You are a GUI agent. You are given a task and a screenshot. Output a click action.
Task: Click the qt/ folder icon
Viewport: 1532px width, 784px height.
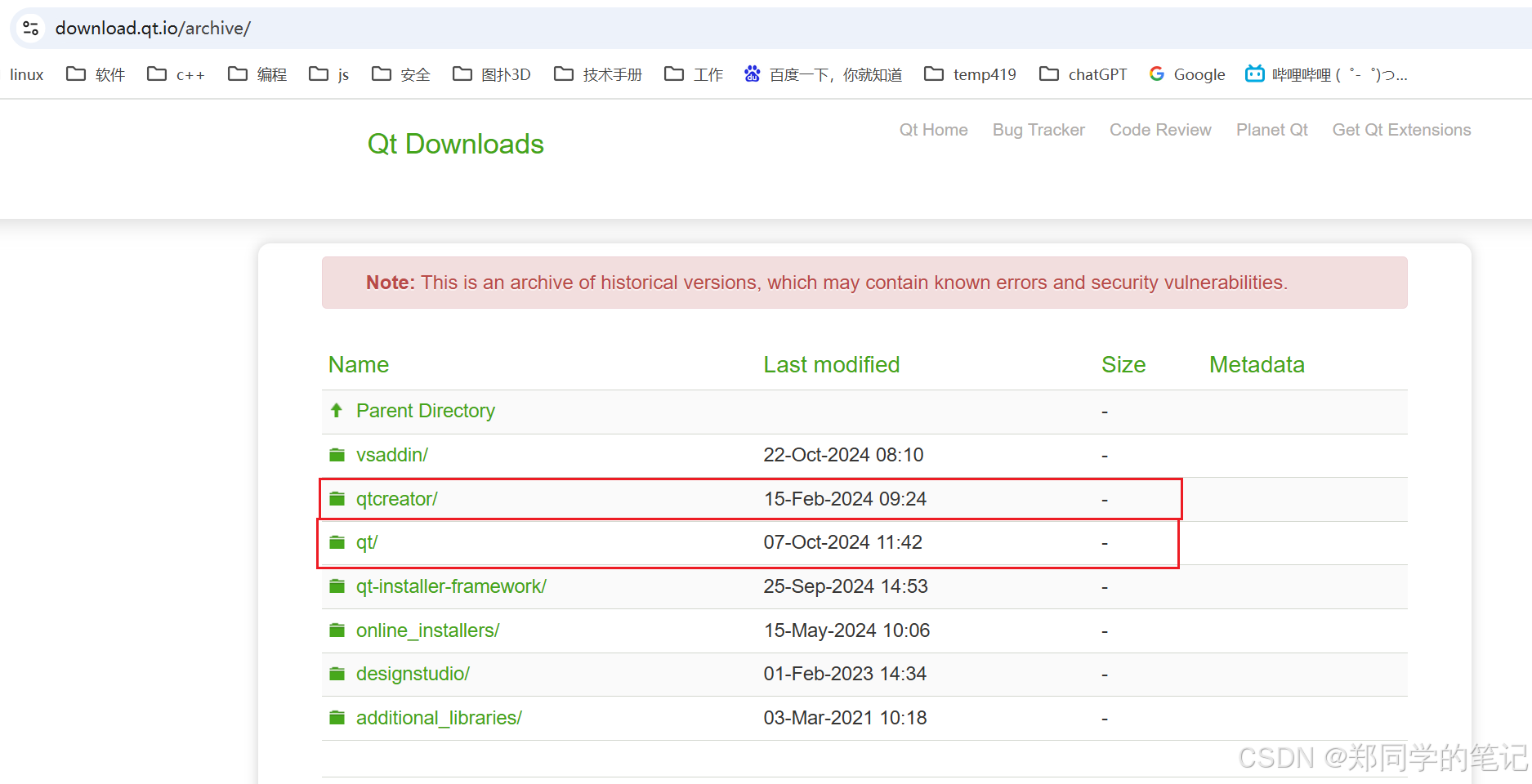pyautogui.click(x=337, y=541)
